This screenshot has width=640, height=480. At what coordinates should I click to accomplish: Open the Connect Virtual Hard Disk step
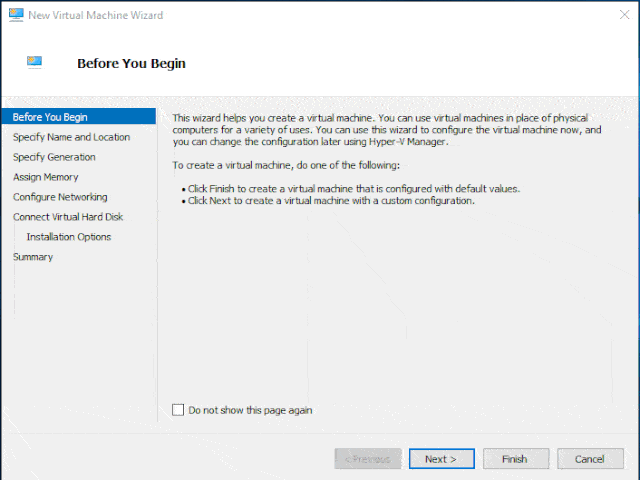[x=68, y=217]
